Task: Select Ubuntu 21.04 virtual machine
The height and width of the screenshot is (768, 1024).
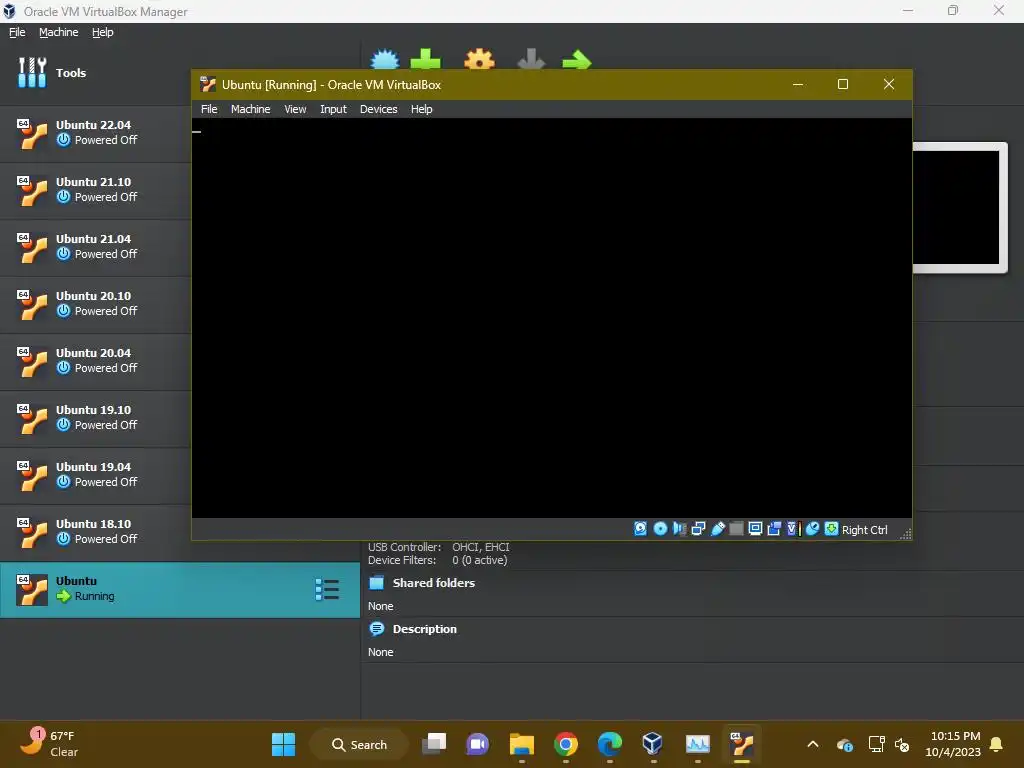Action: pyautogui.click(x=95, y=247)
